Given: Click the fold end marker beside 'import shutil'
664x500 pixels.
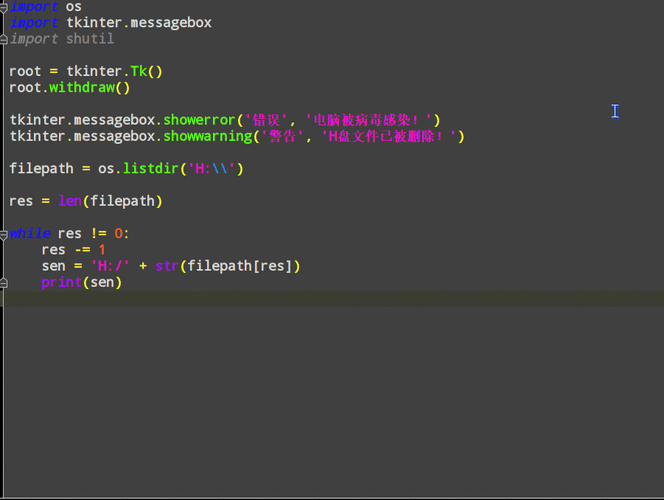Looking at the screenshot, I should point(3,39).
